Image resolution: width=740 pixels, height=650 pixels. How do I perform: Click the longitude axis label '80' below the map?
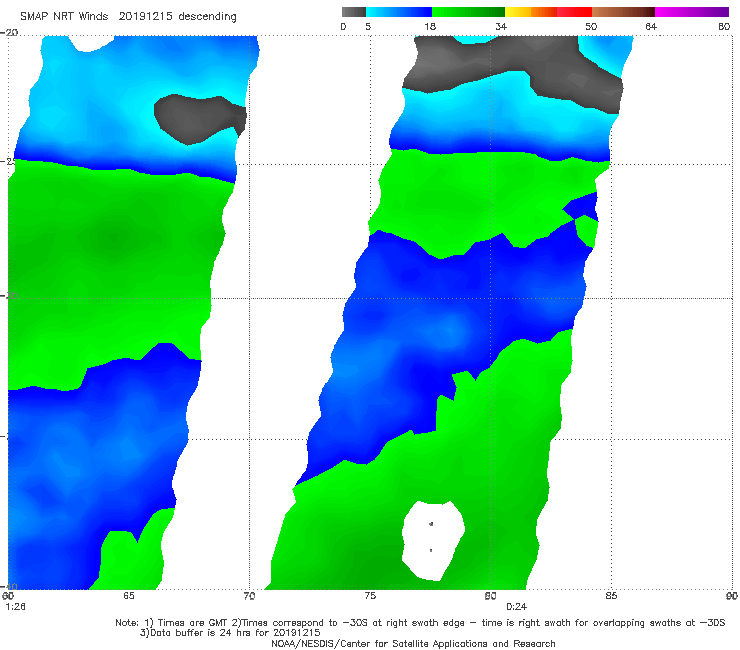tap(490, 596)
